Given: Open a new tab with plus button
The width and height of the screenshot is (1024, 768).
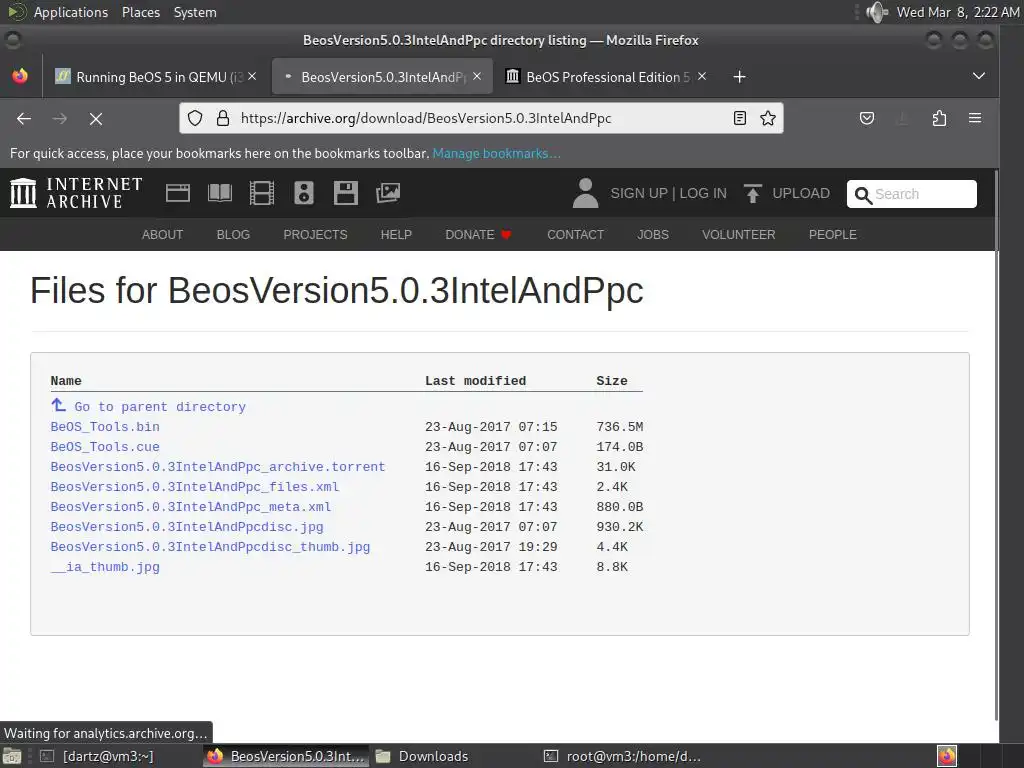Looking at the screenshot, I should click(739, 77).
